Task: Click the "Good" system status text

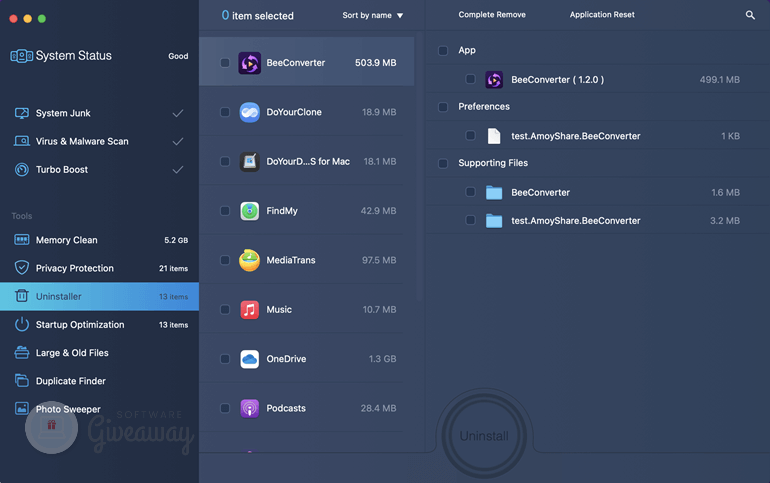Action: tap(178, 56)
